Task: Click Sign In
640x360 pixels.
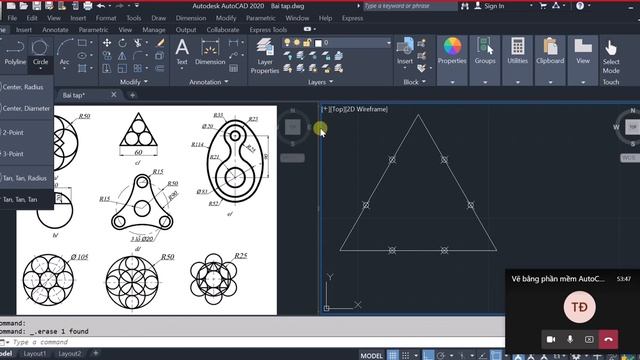Action: coord(489,6)
